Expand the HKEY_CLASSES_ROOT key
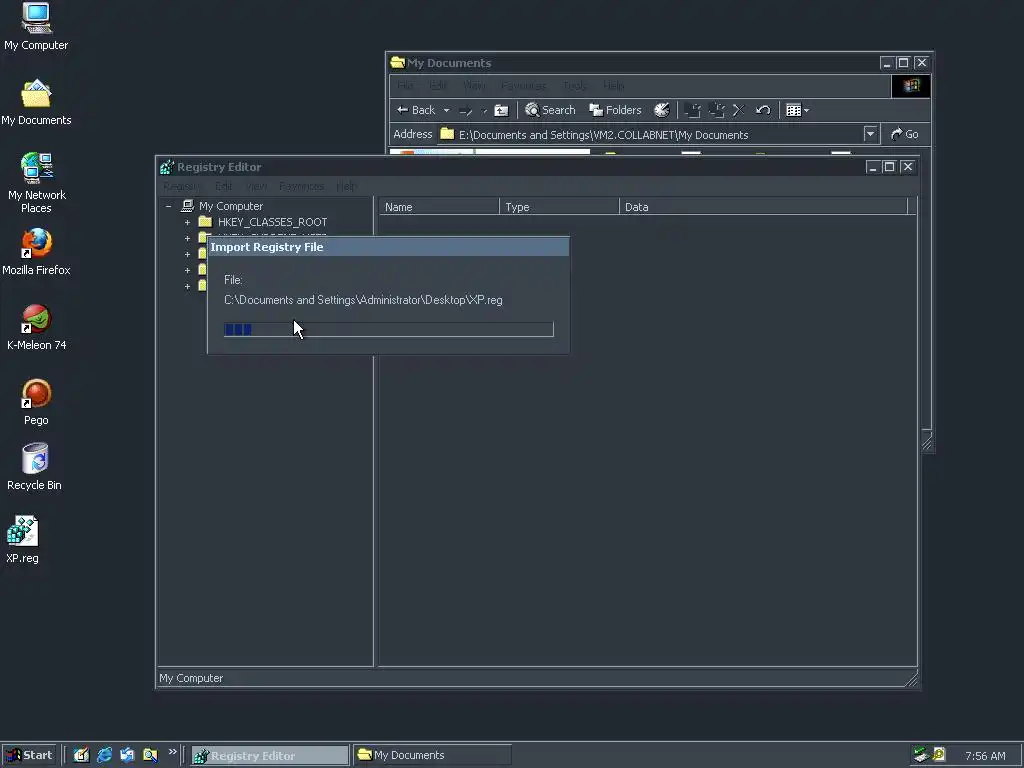This screenshot has height=768, width=1024. coord(187,222)
